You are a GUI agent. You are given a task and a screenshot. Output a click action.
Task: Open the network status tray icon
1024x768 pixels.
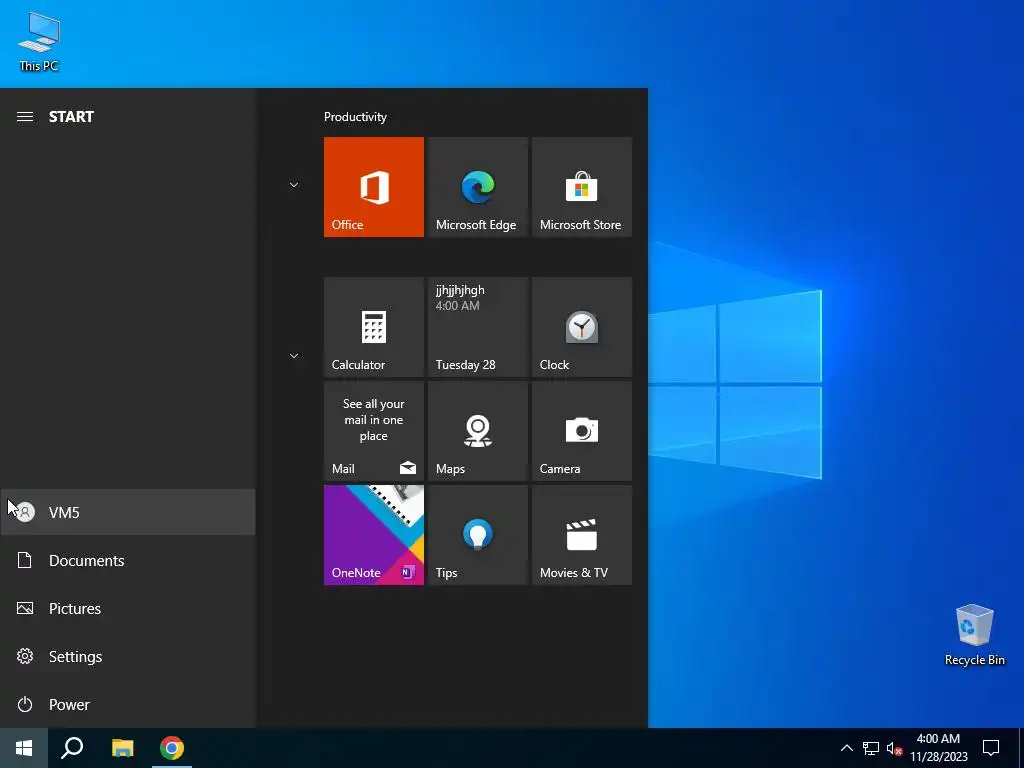871,748
